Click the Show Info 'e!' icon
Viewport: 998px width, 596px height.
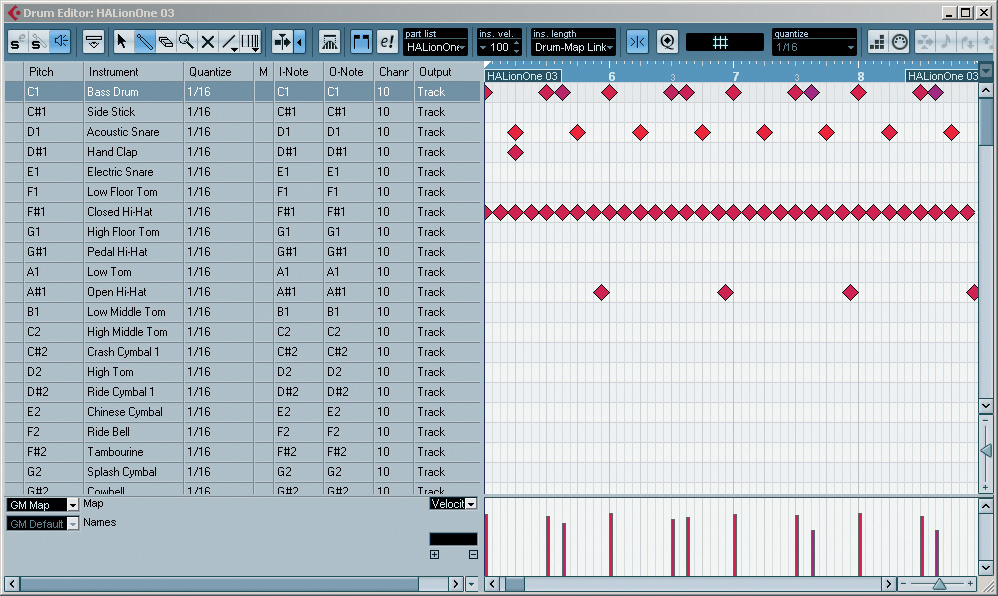(x=387, y=42)
